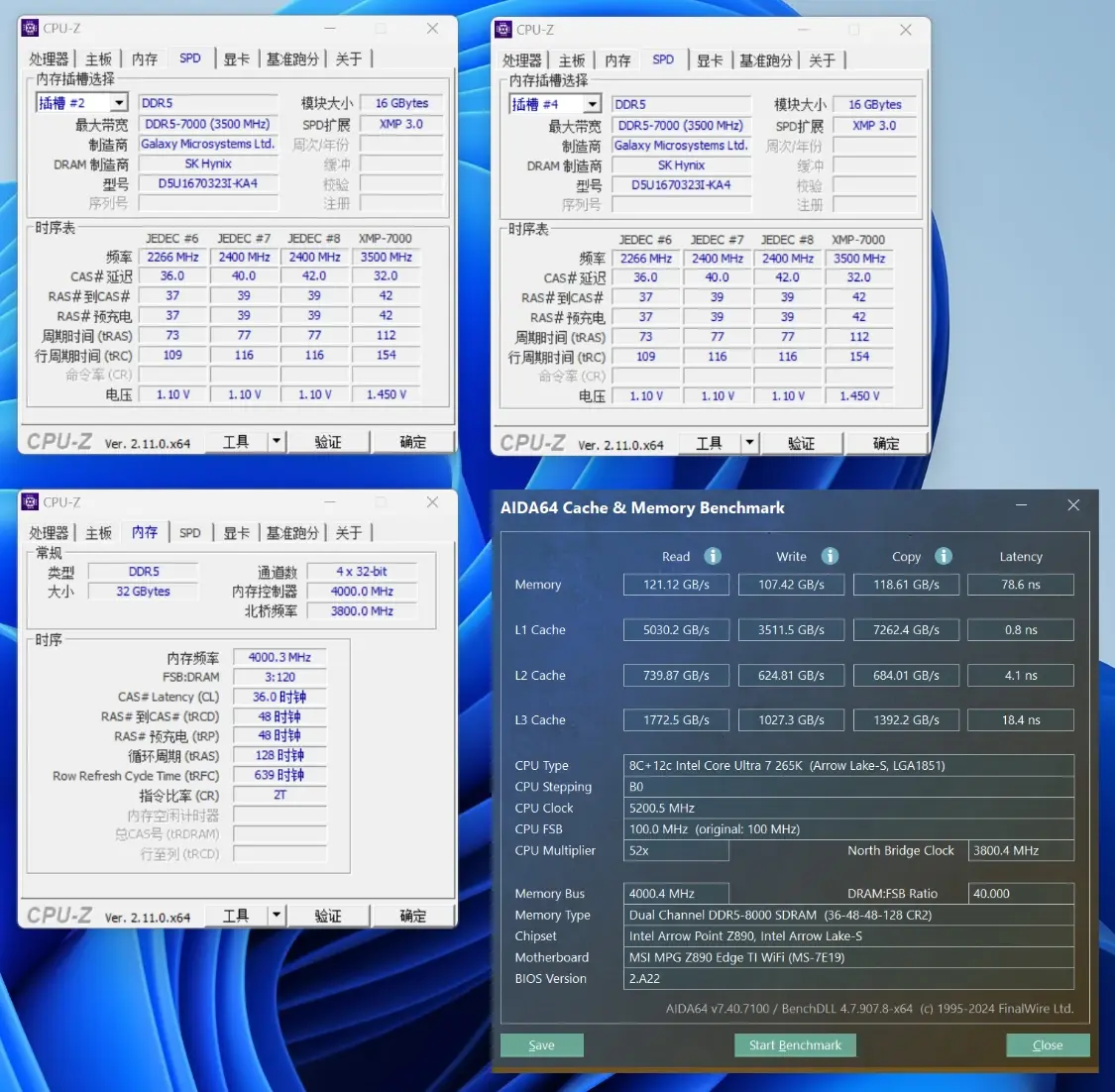Click Start Benchmark in AIDA64
This screenshot has height=1092, width=1115.
[x=795, y=1044]
